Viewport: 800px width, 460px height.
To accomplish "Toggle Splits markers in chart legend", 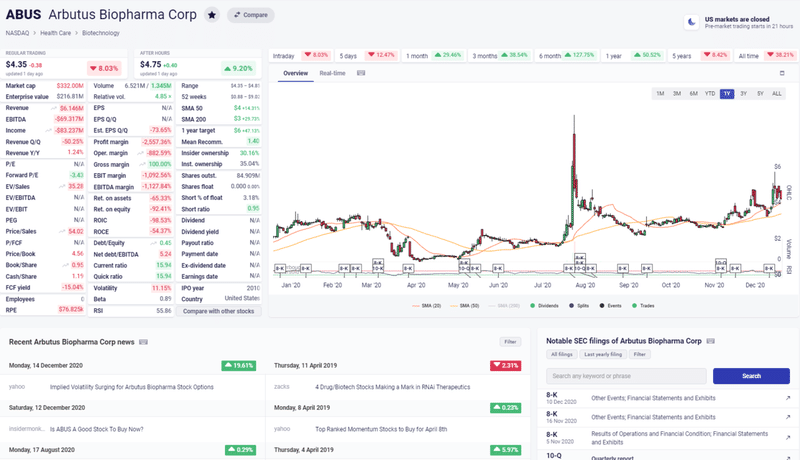I will coord(579,306).
